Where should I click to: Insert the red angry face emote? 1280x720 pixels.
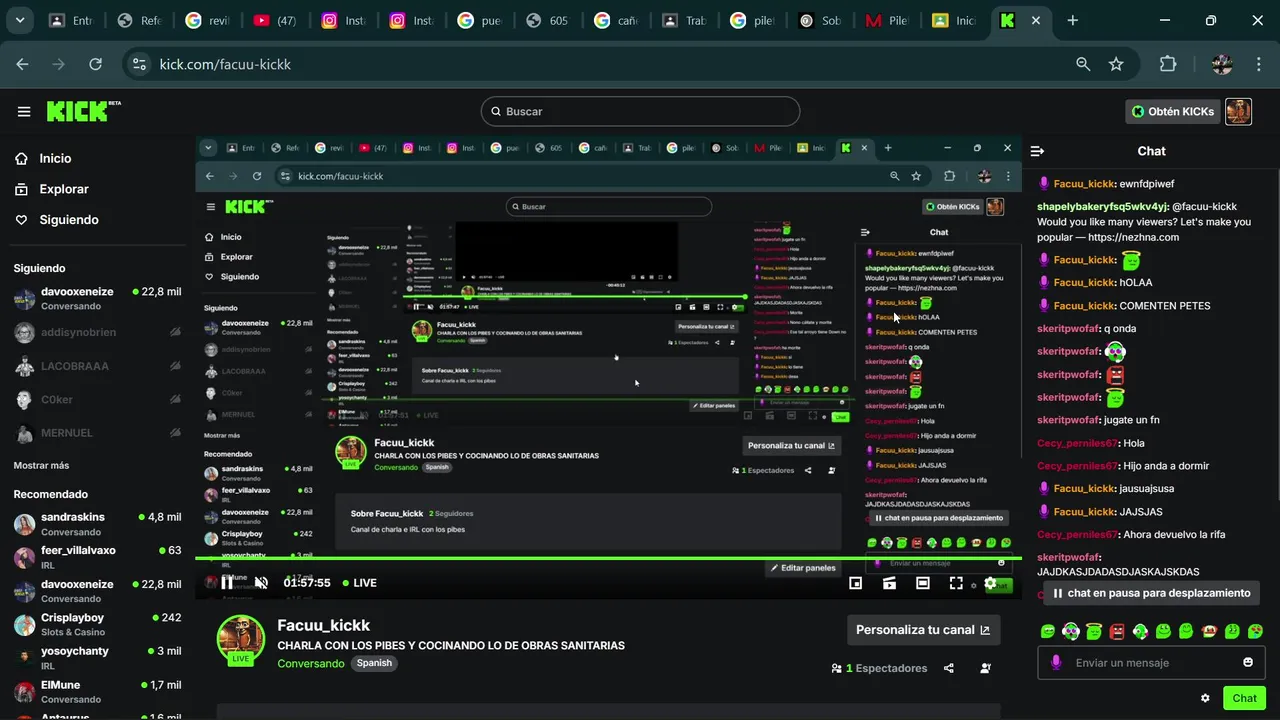pyautogui.click(x=1117, y=631)
